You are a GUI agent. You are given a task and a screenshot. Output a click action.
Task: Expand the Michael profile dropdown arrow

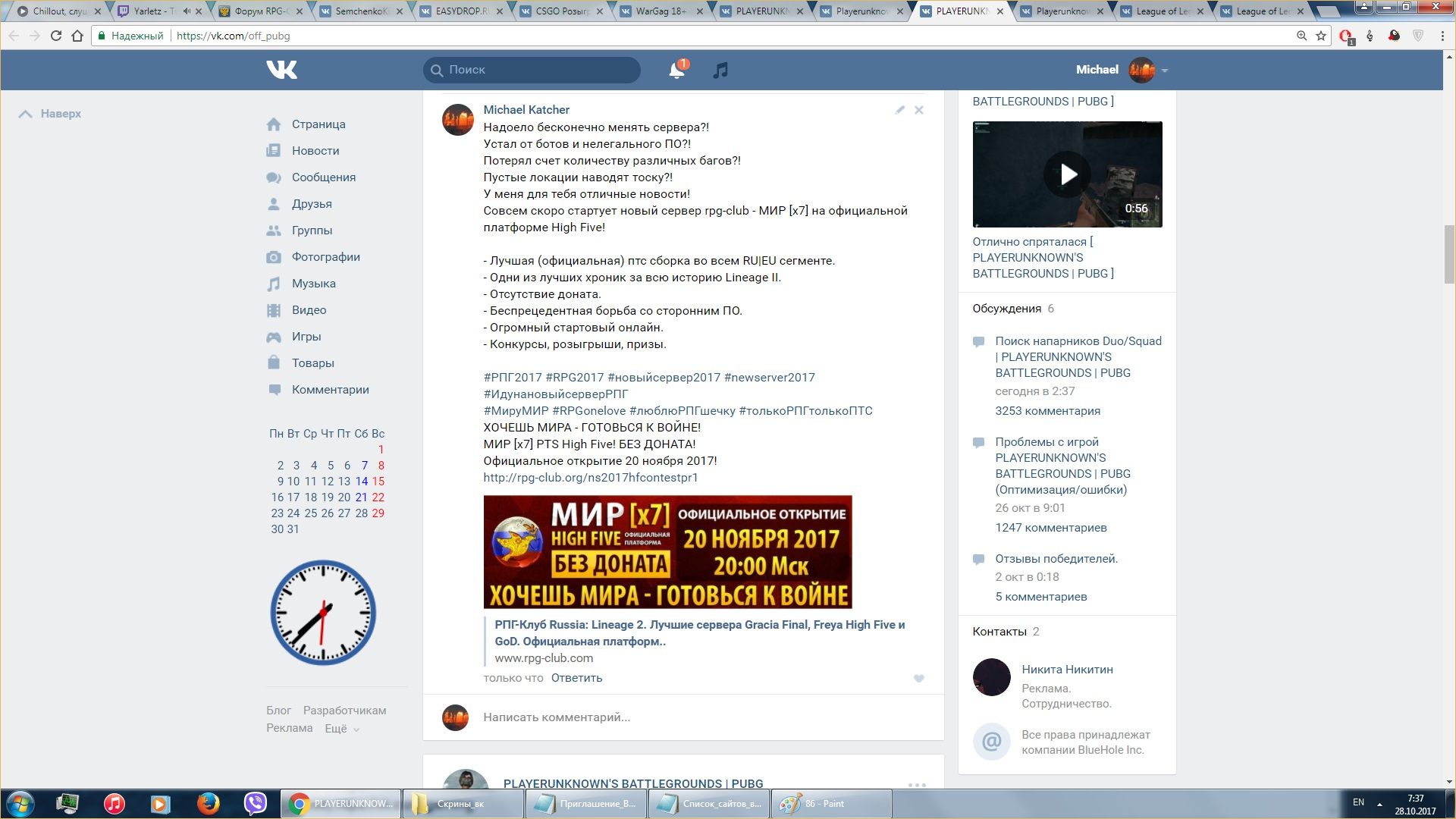1165,71
